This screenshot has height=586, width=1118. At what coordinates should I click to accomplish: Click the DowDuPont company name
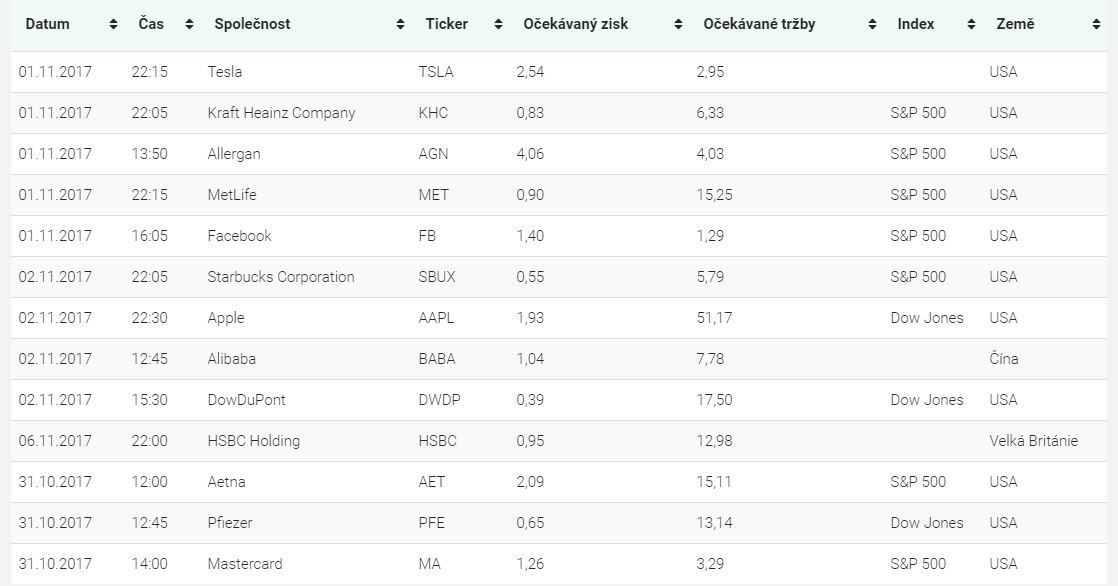point(247,400)
